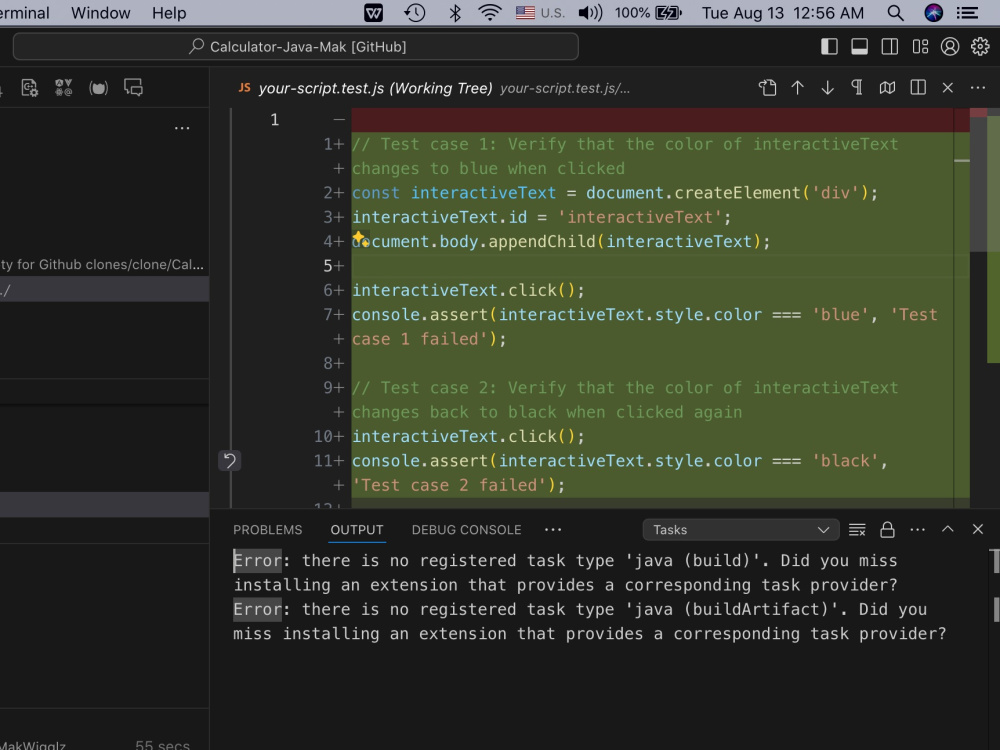Open the Tasks output channel dropdown
The width and height of the screenshot is (1000, 750).
[x=740, y=530]
